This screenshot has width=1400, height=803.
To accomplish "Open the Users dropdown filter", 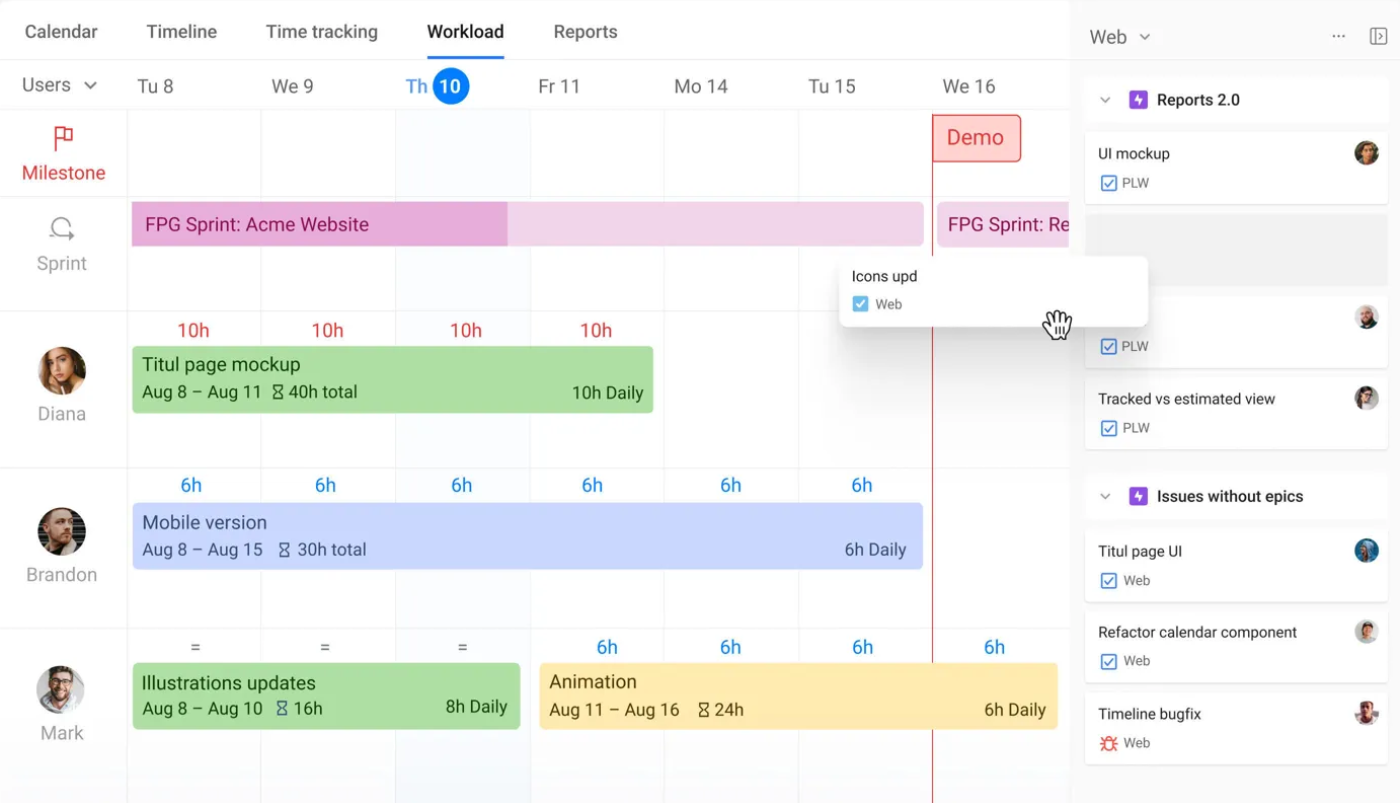I will (59, 85).
